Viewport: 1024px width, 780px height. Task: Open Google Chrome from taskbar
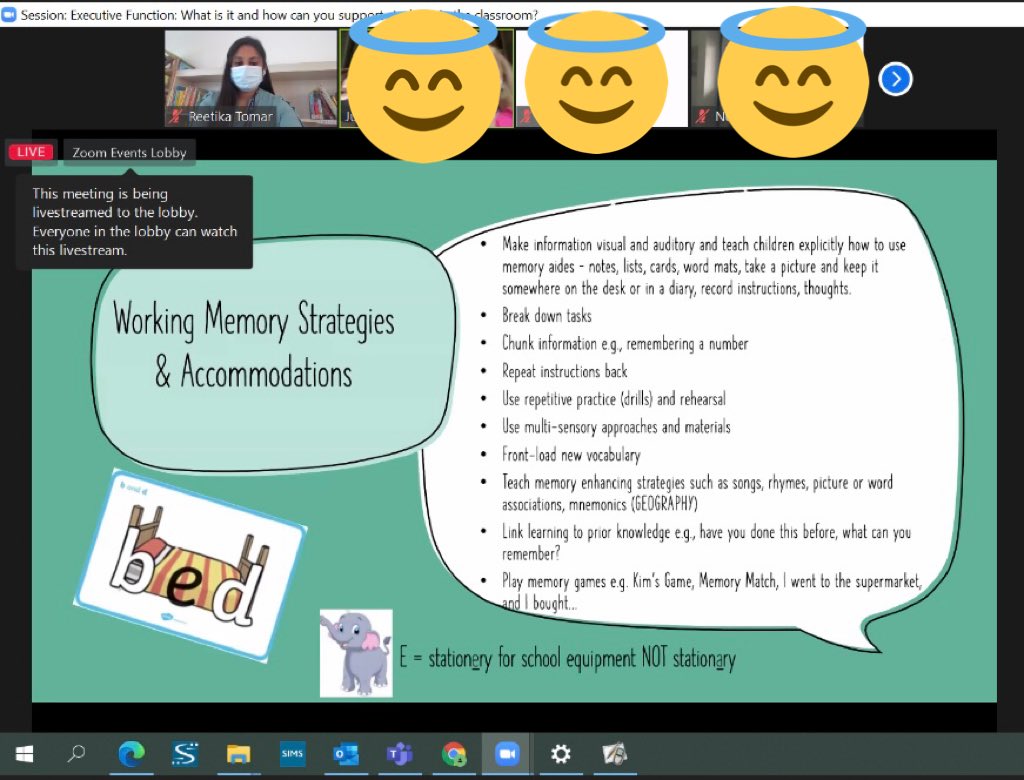pos(453,755)
